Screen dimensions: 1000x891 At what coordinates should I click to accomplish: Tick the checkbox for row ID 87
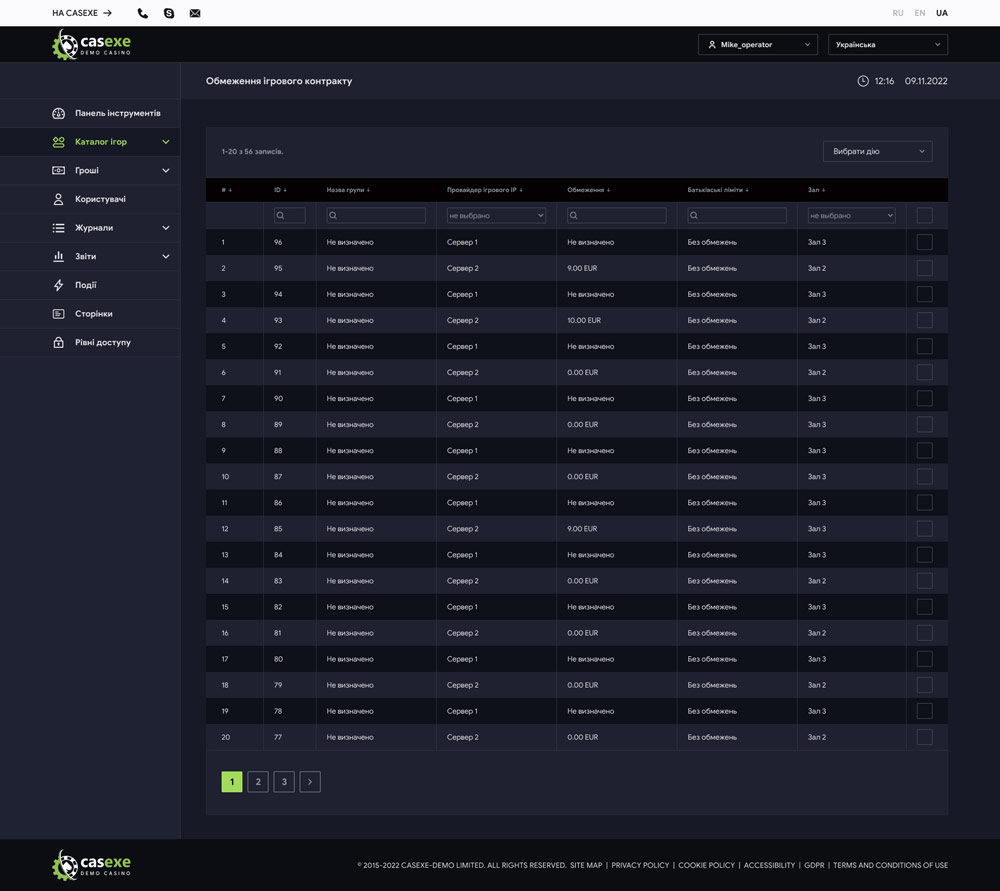pos(925,476)
